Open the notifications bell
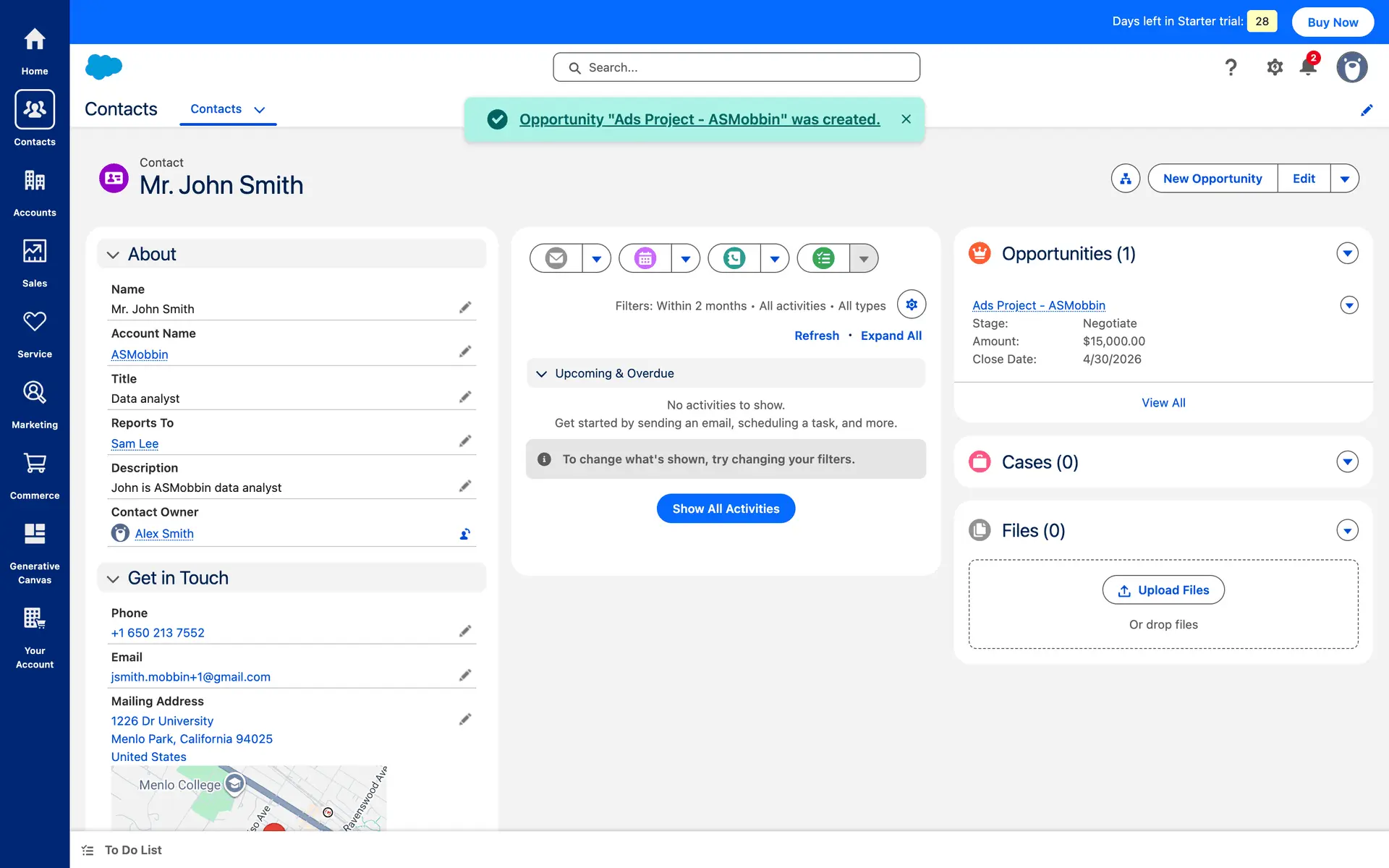Image resolution: width=1389 pixels, height=868 pixels. tap(1308, 67)
